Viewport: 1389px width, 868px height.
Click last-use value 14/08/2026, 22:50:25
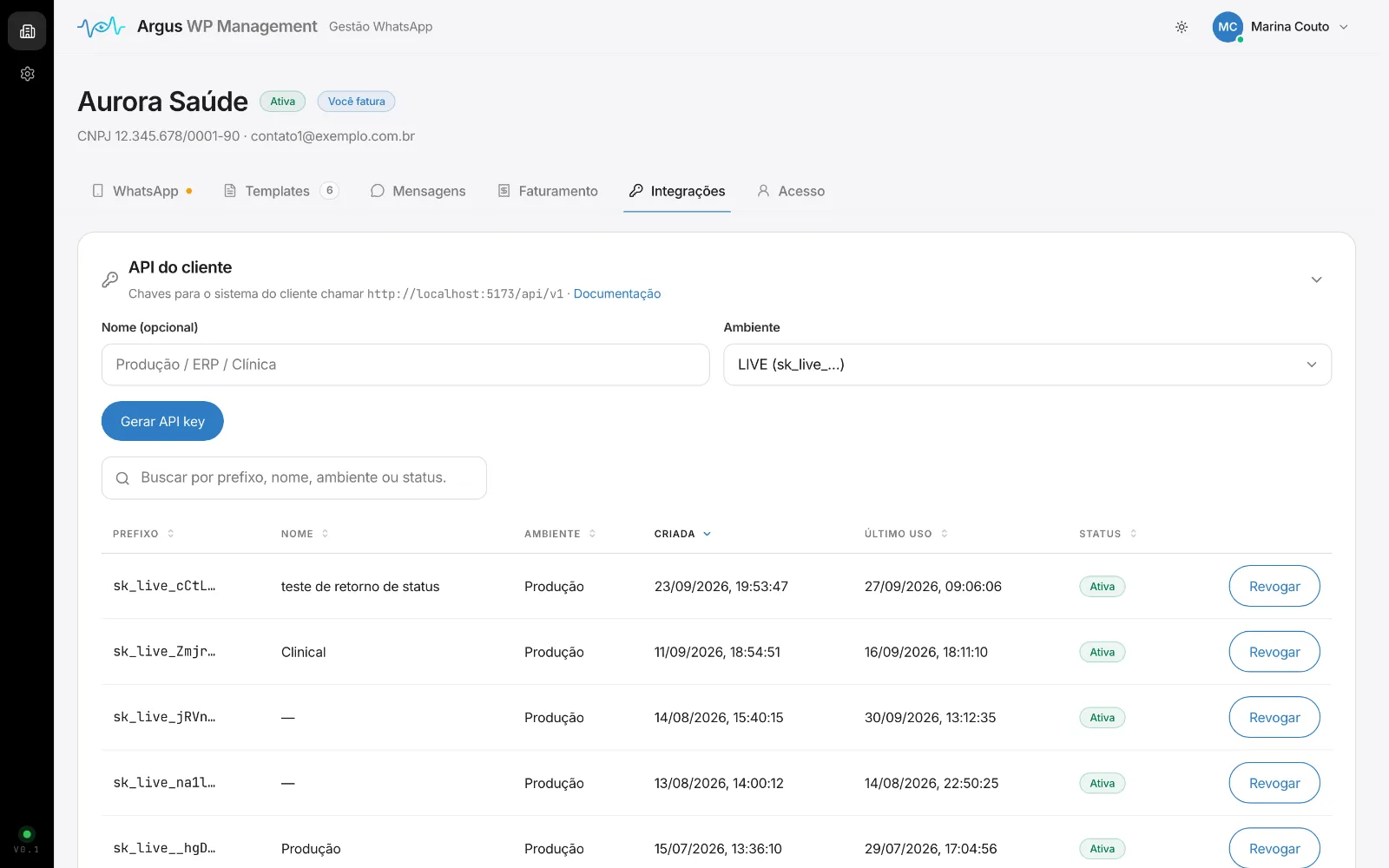931,783
